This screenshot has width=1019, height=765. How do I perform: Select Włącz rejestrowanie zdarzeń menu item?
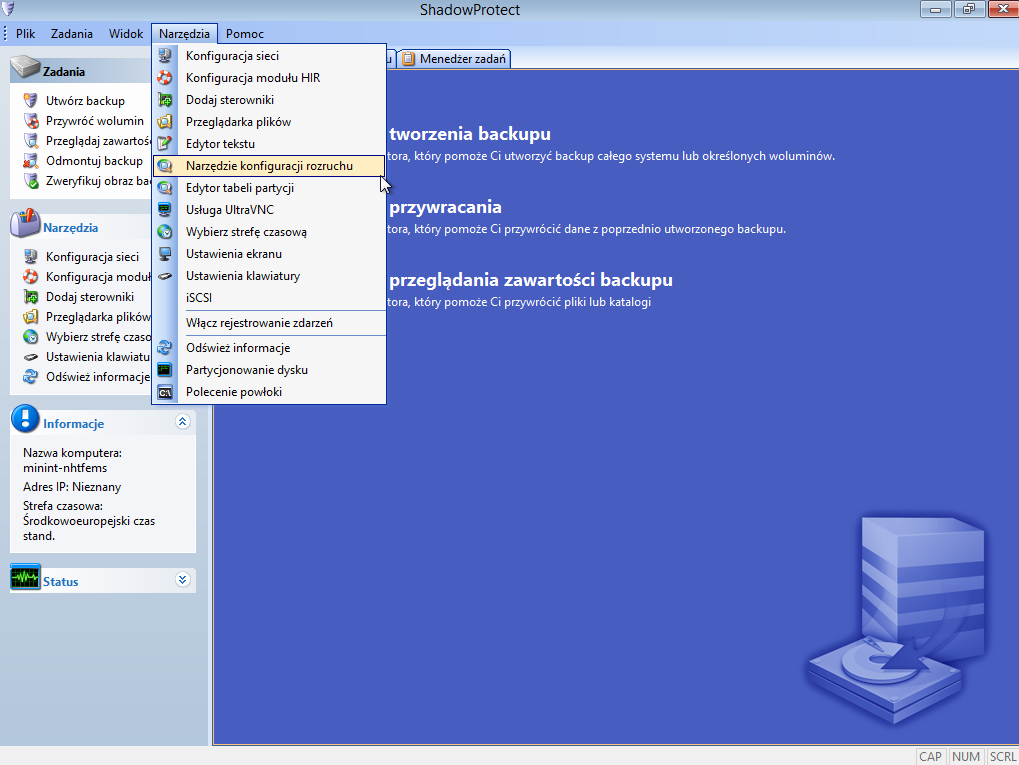269,323
